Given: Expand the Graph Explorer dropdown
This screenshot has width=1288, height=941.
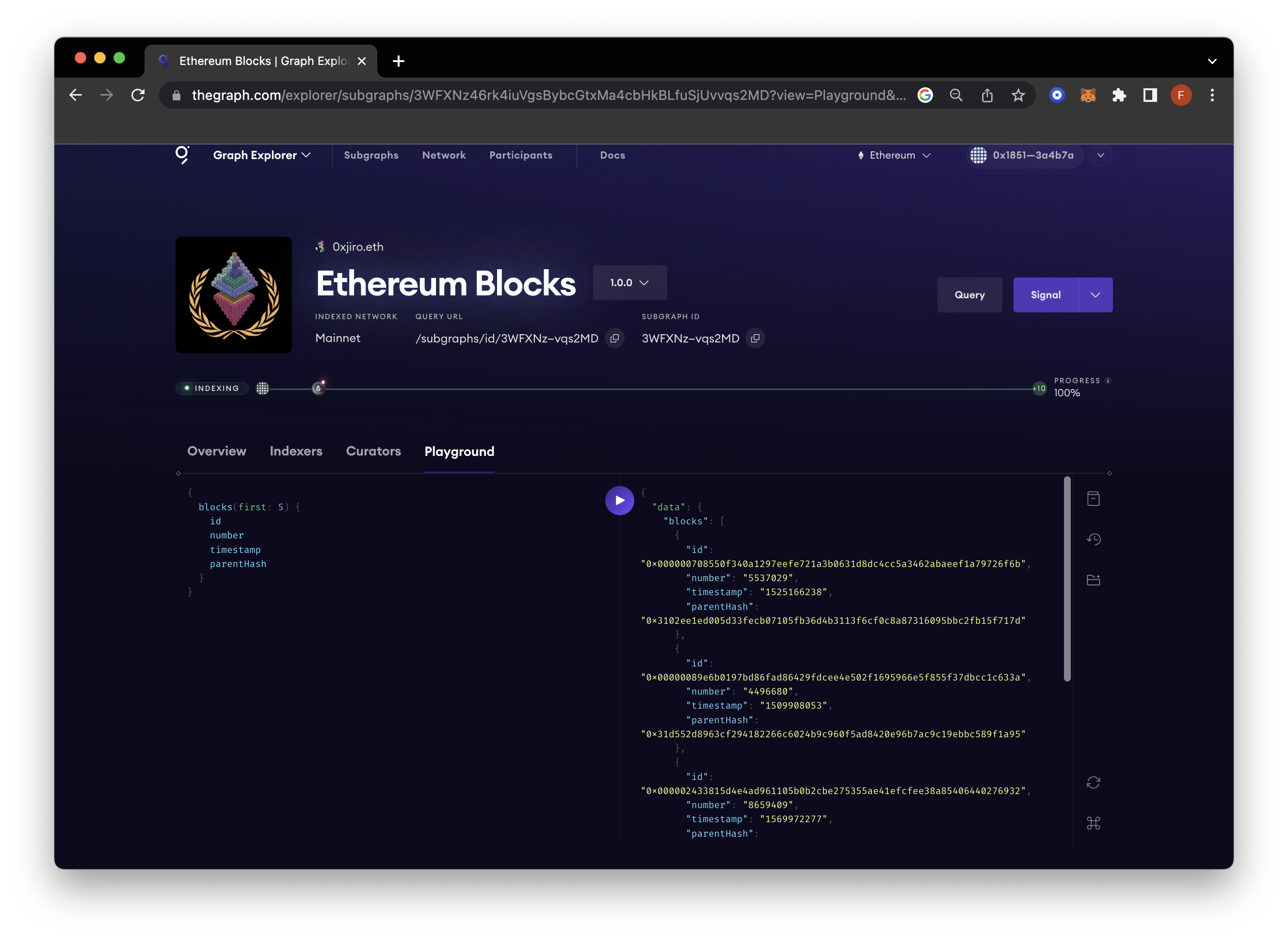Looking at the screenshot, I should click(x=262, y=155).
